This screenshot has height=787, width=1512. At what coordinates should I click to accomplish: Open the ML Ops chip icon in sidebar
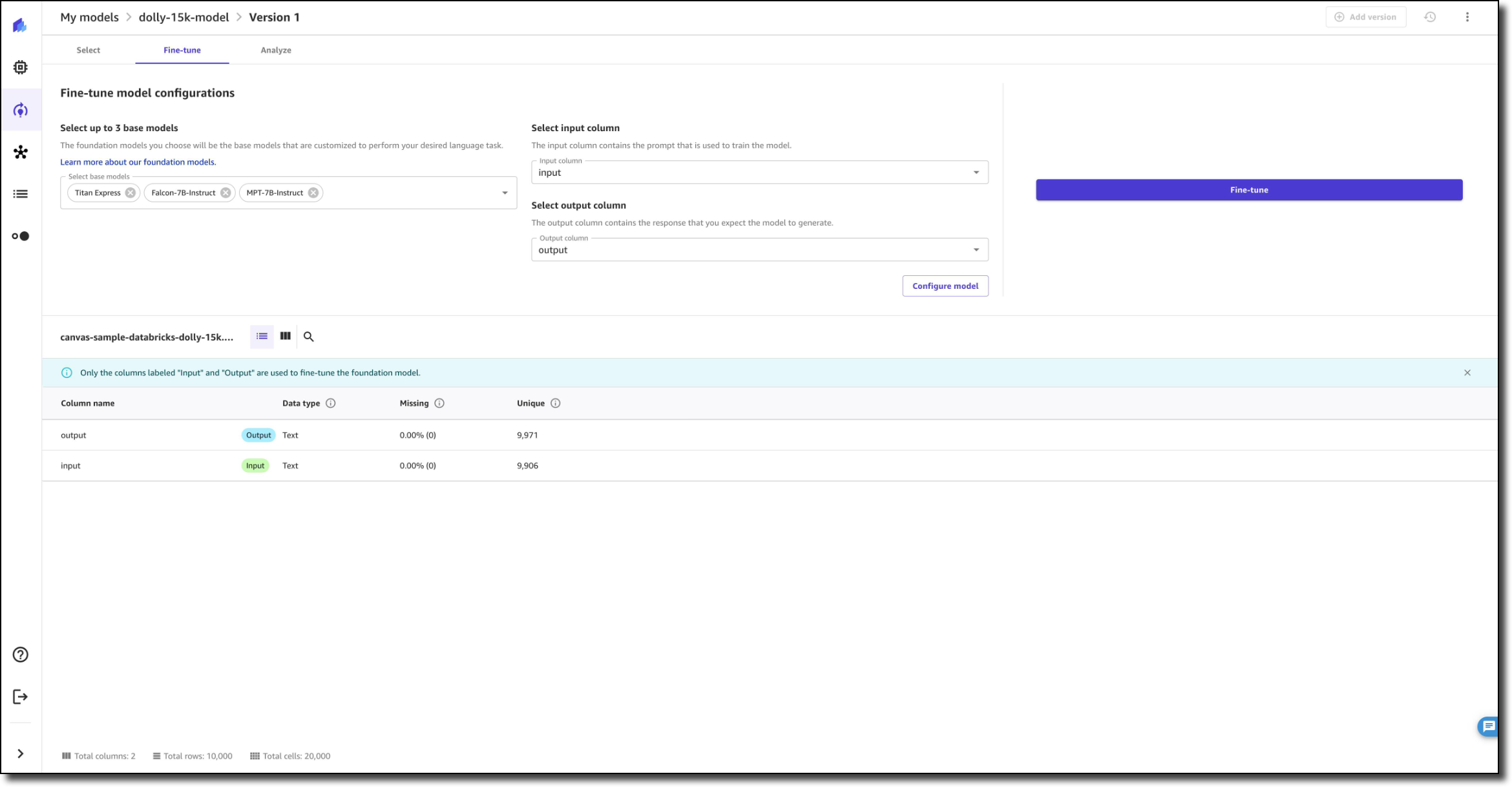tap(21, 67)
